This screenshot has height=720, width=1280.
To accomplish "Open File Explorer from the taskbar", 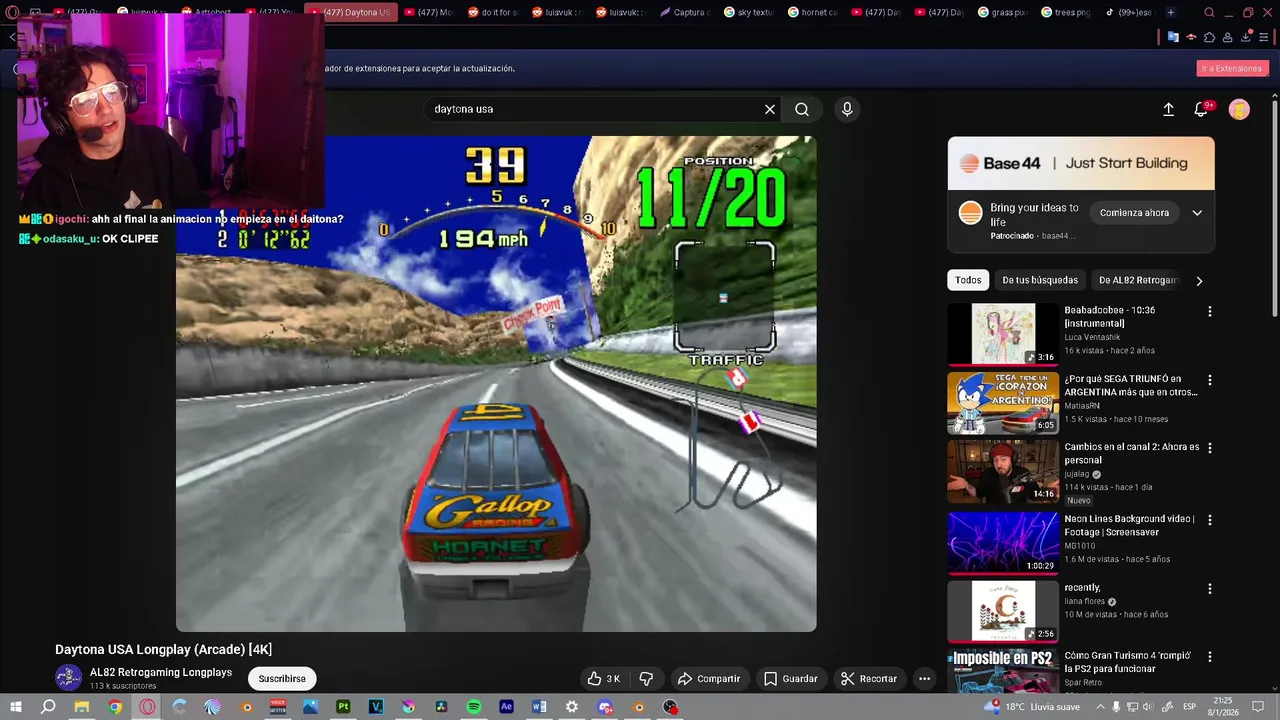I will click(x=82, y=707).
